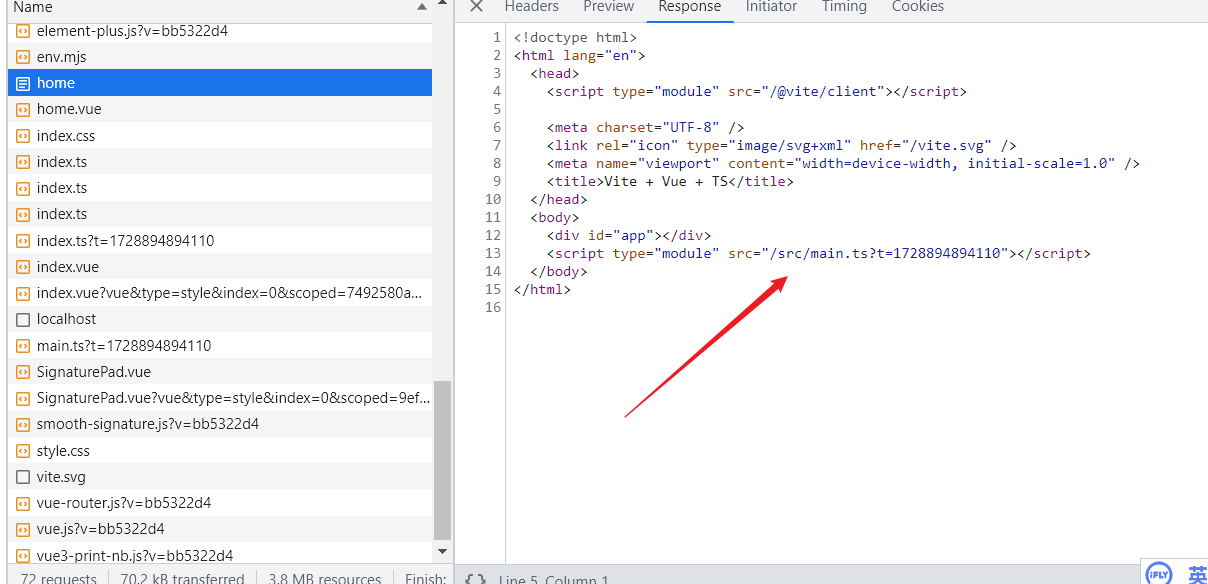This screenshot has height=584, width=1208.
Task: Switch to the Headers tab
Action: coord(531,7)
